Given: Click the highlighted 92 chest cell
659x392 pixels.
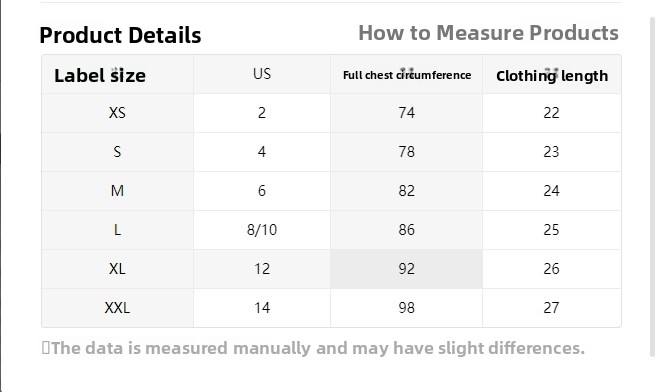Looking at the screenshot, I should pos(406,269).
